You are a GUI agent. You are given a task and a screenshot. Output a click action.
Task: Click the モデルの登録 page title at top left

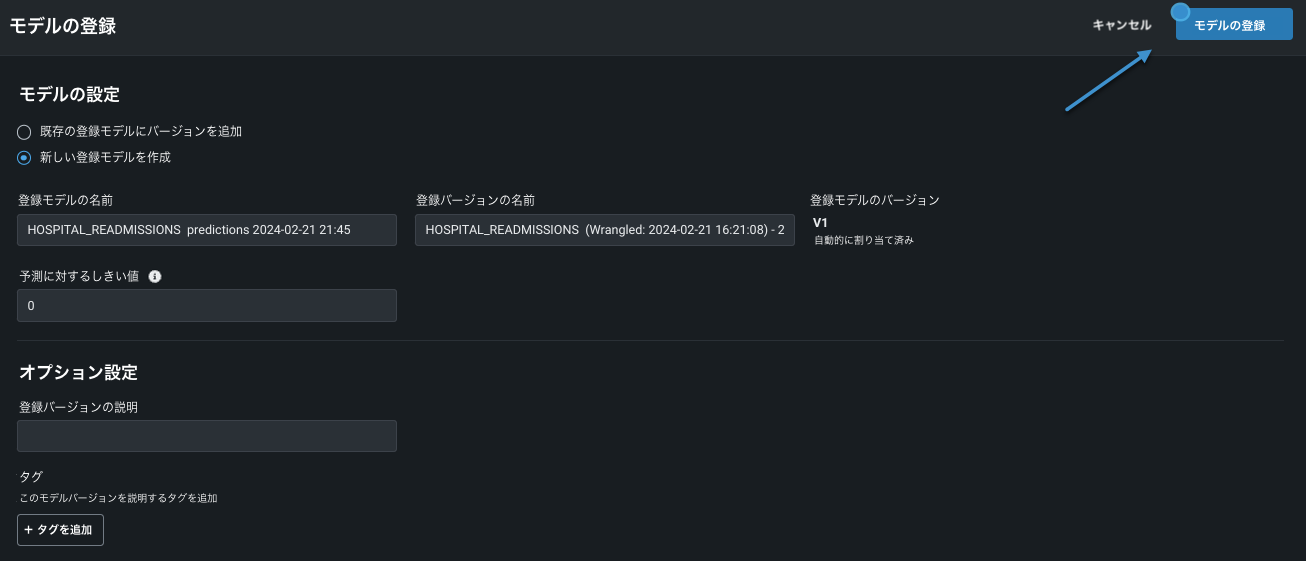pos(62,27)
